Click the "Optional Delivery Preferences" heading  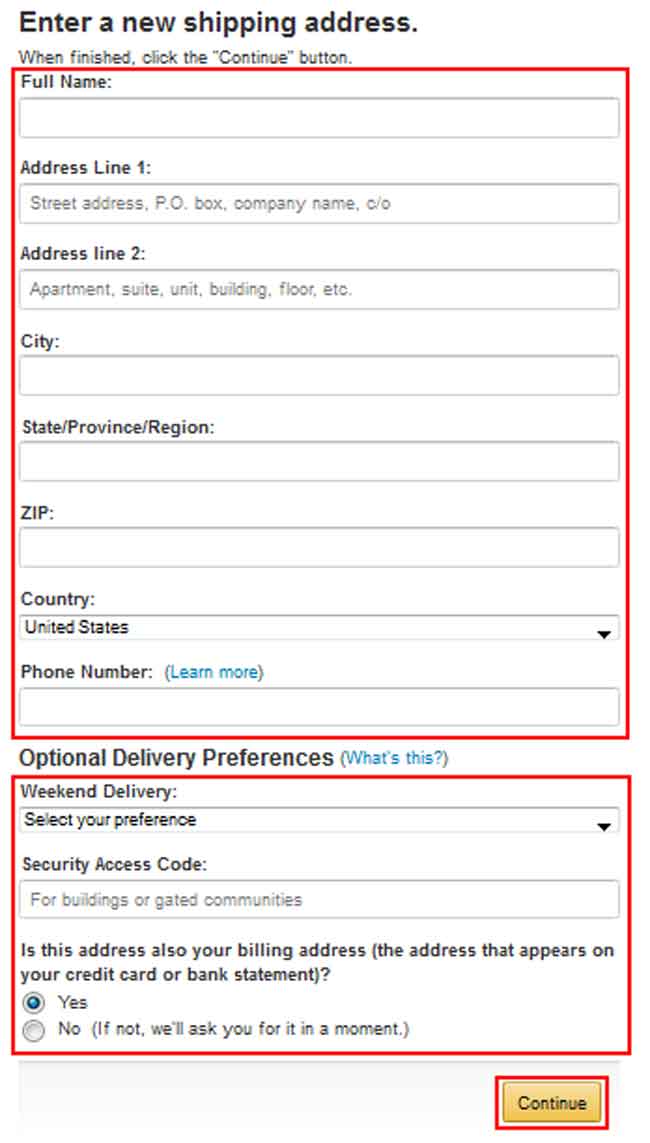click(176, 758)
